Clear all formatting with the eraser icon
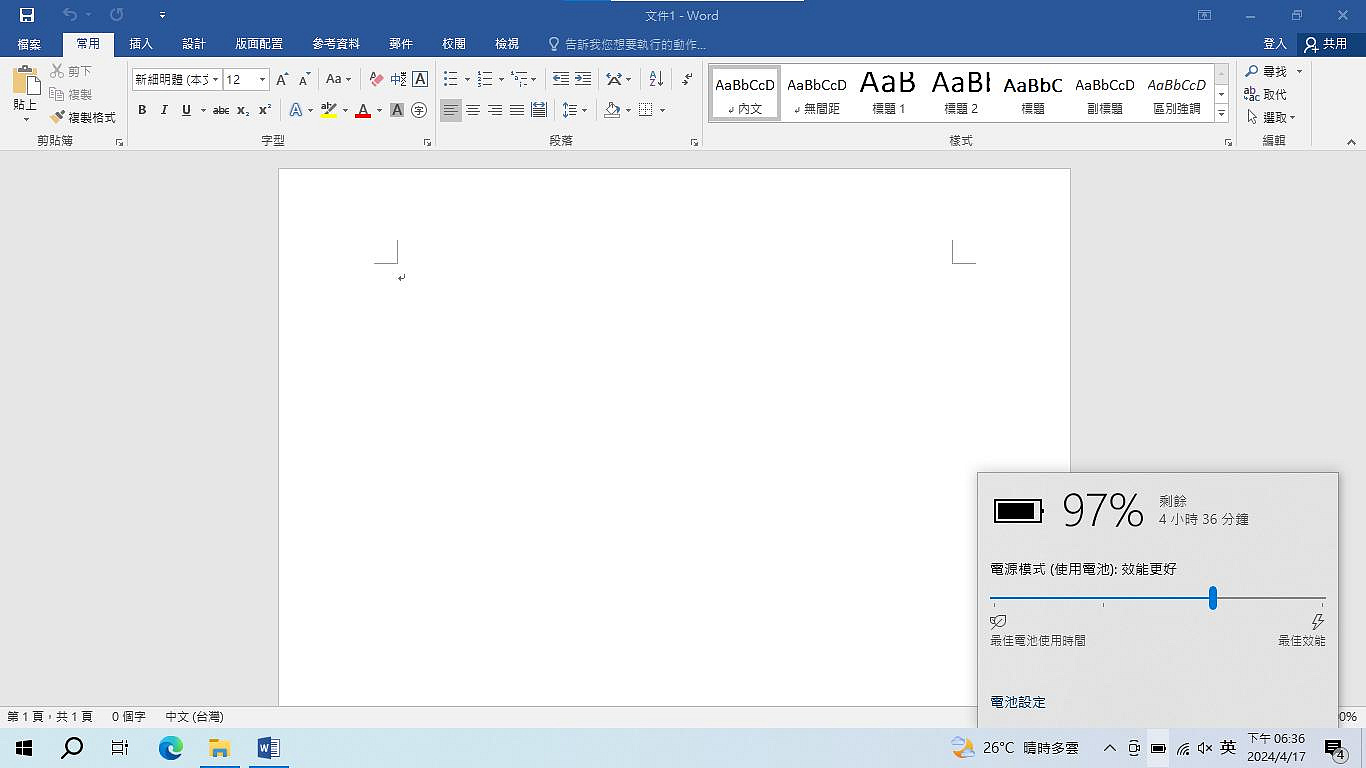The image size is (1366, 768). (376, 79)
